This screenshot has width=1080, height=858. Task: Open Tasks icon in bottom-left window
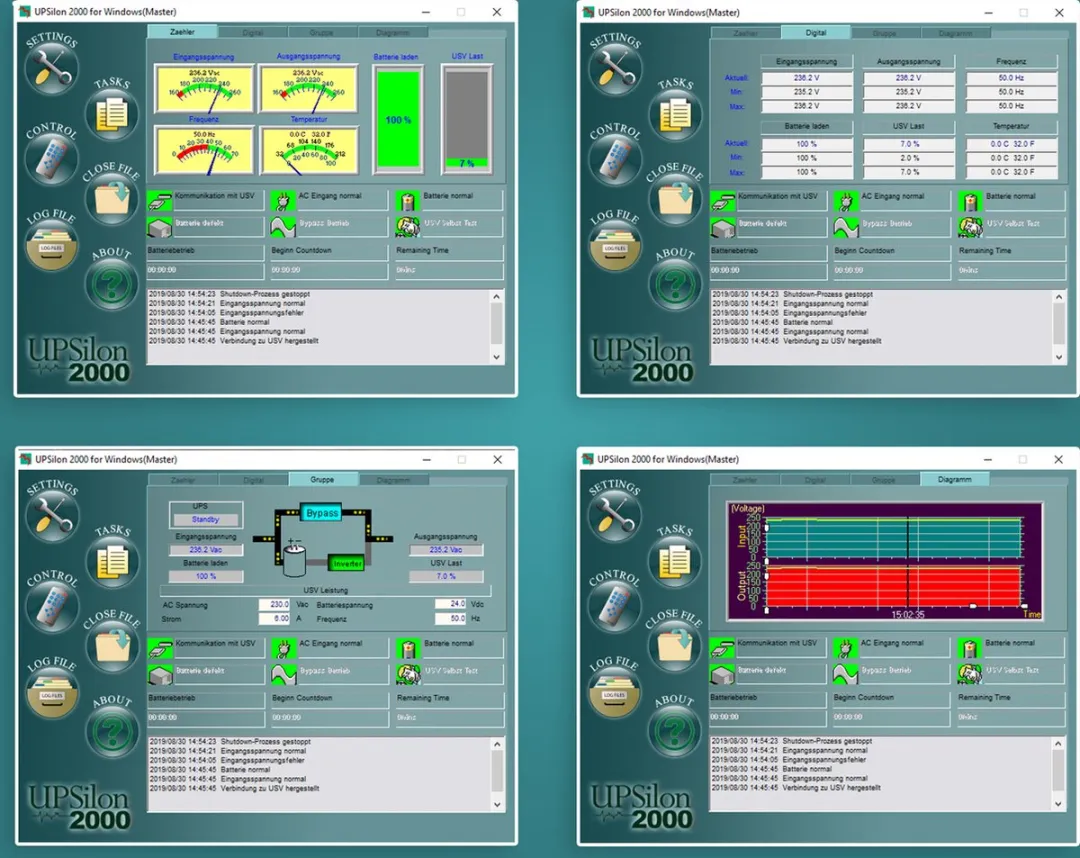click(112, 562)
